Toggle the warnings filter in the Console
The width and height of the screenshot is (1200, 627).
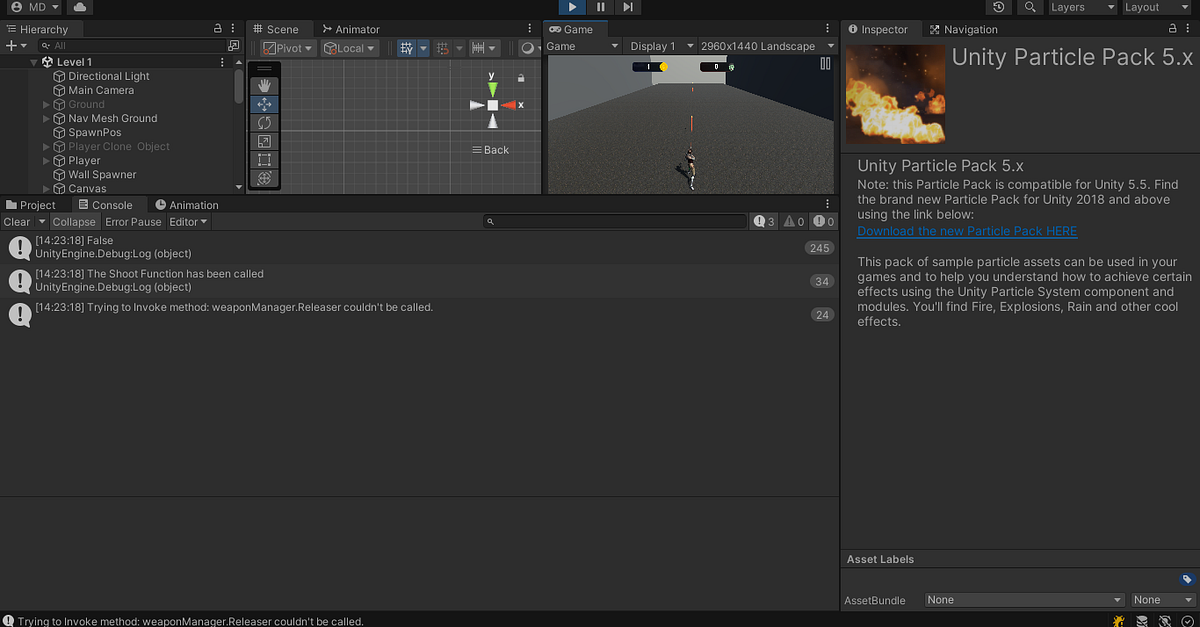[792, 221]
